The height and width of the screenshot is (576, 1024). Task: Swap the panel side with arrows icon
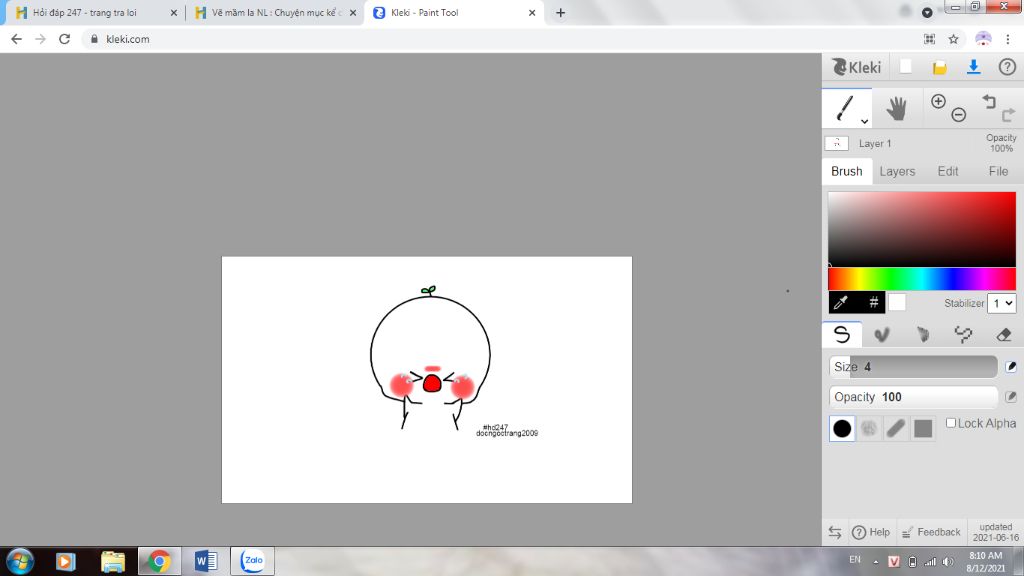[x=835, y=532]
